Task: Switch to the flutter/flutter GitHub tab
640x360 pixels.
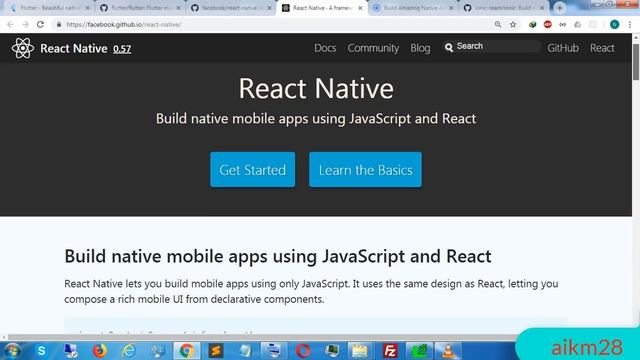Action: (140, 8)
